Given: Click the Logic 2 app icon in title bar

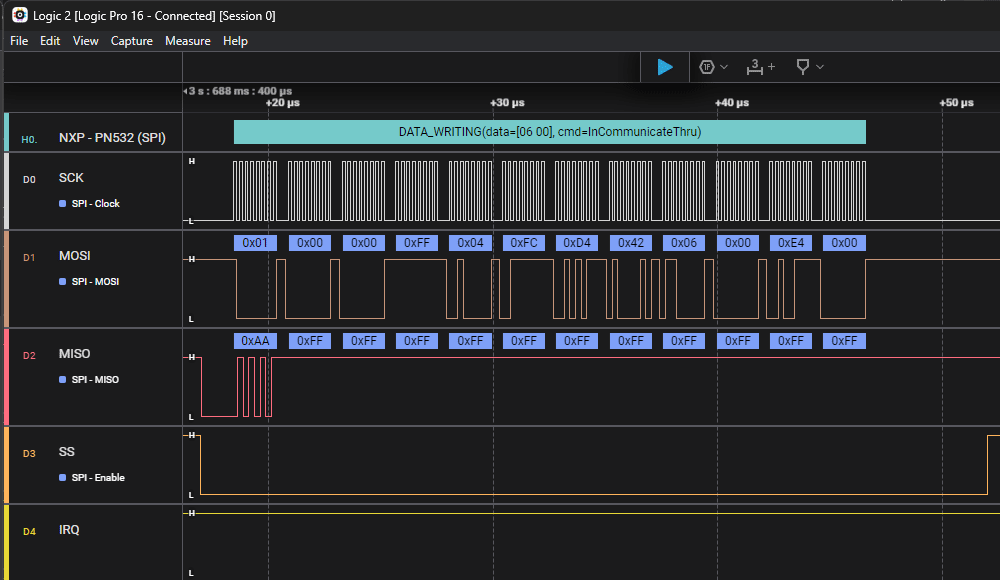Looking at the screenshot, I should [x=19, y=15].
